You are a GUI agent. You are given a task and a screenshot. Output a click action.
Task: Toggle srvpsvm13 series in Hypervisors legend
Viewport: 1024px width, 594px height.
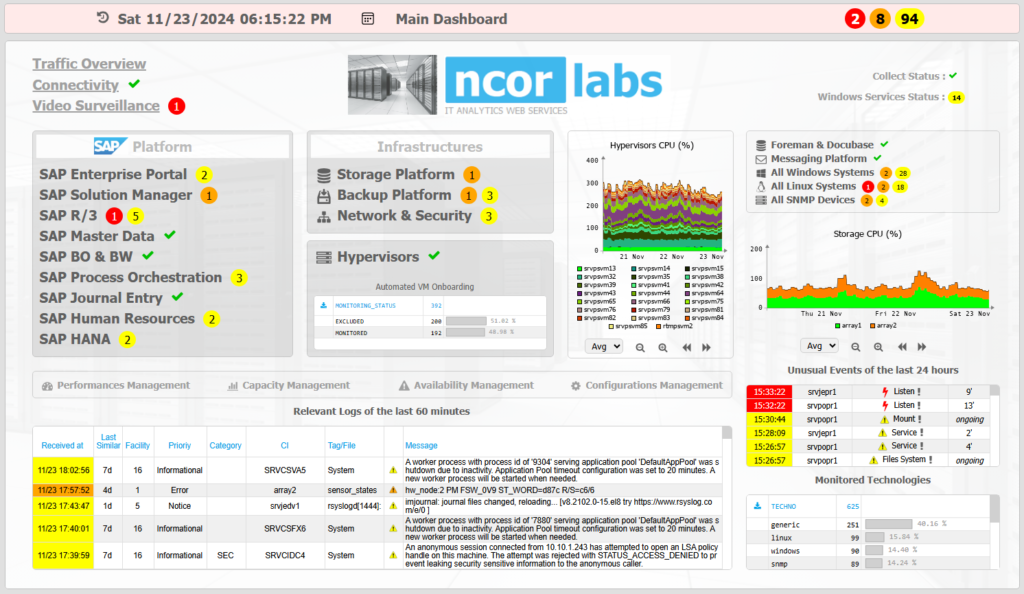coord(596,268)
